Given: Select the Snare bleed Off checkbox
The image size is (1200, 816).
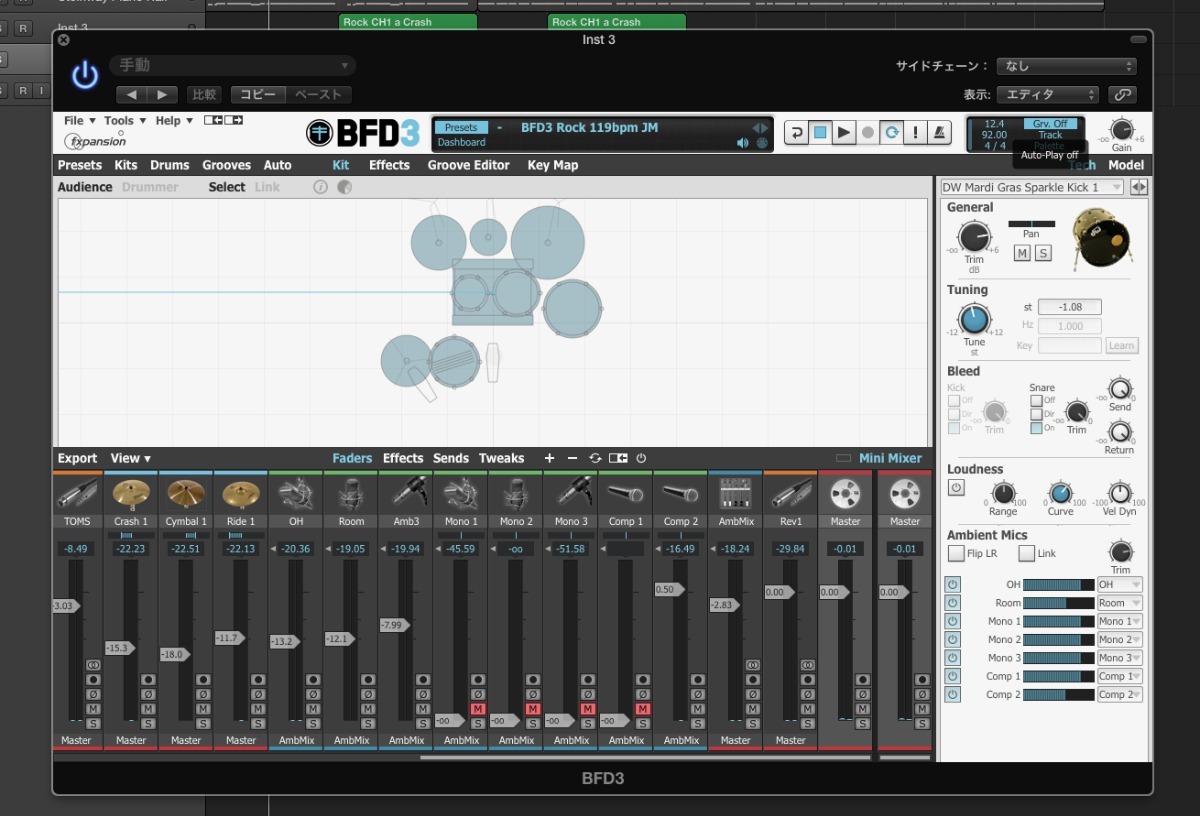Looking at the screenshot, I should click(1036, 400).
